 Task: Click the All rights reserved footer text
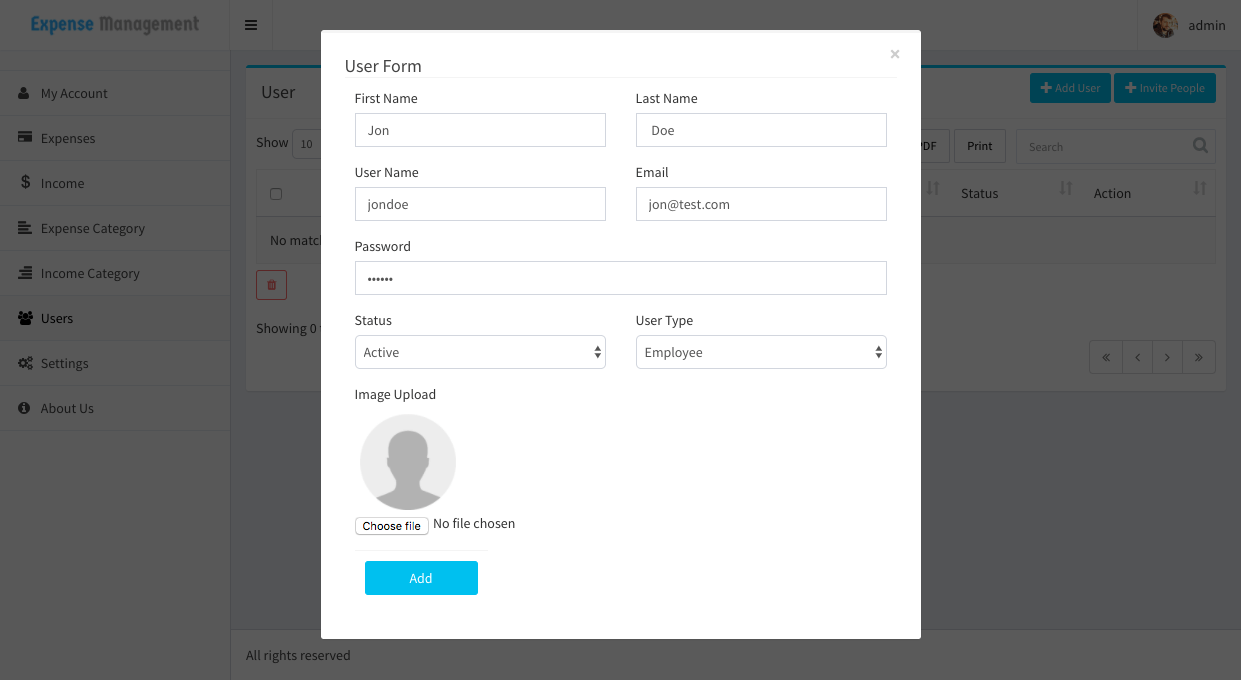pyautogui.click(x=298, y=655)
